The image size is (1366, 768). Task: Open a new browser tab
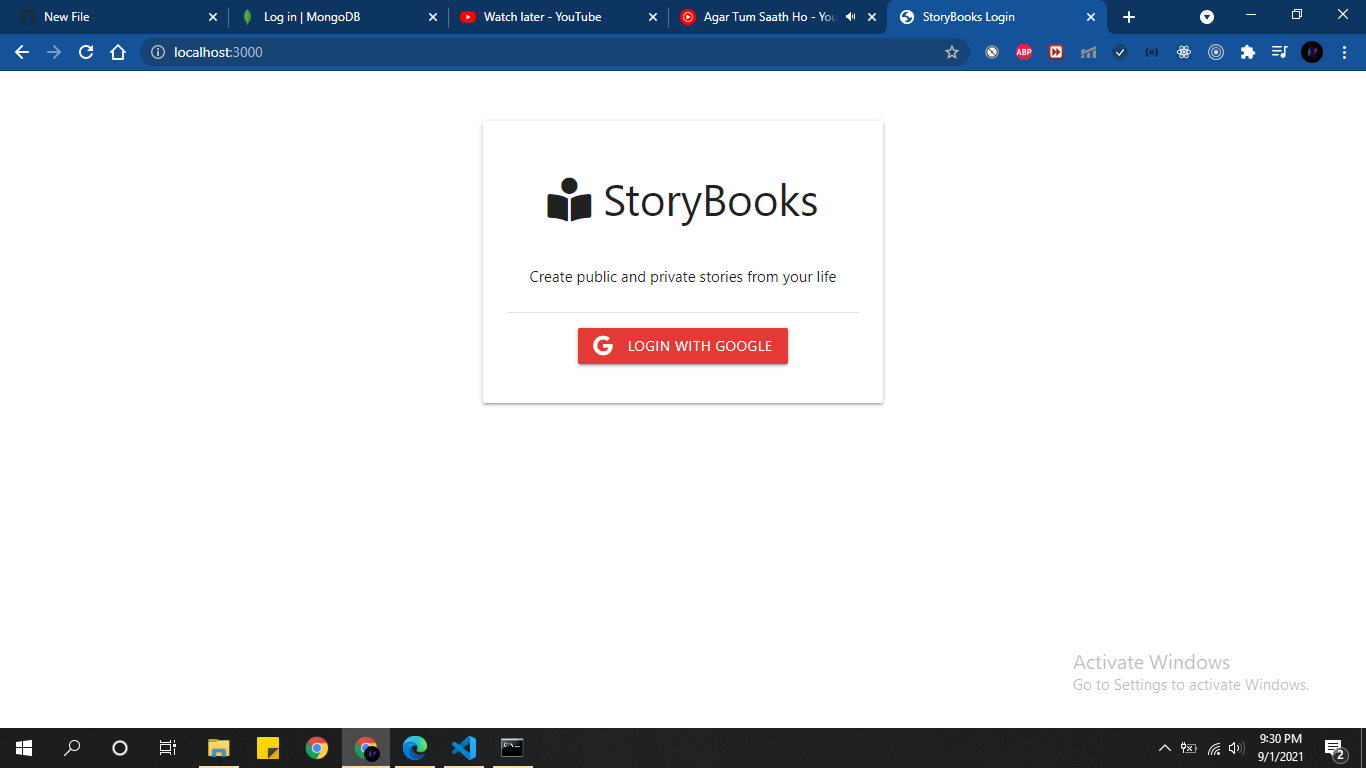coord(1128,16)
